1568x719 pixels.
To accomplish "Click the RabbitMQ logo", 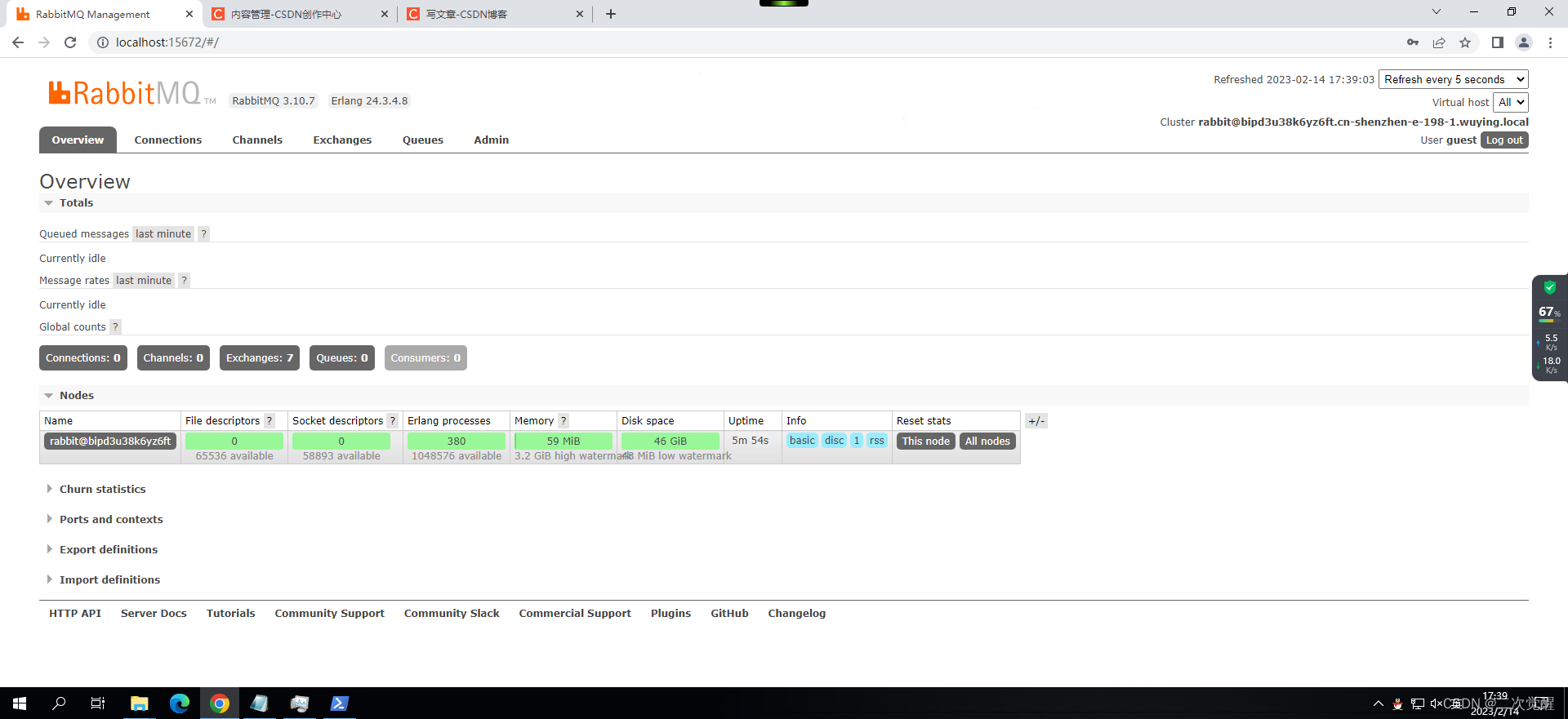I will (131, 93).
